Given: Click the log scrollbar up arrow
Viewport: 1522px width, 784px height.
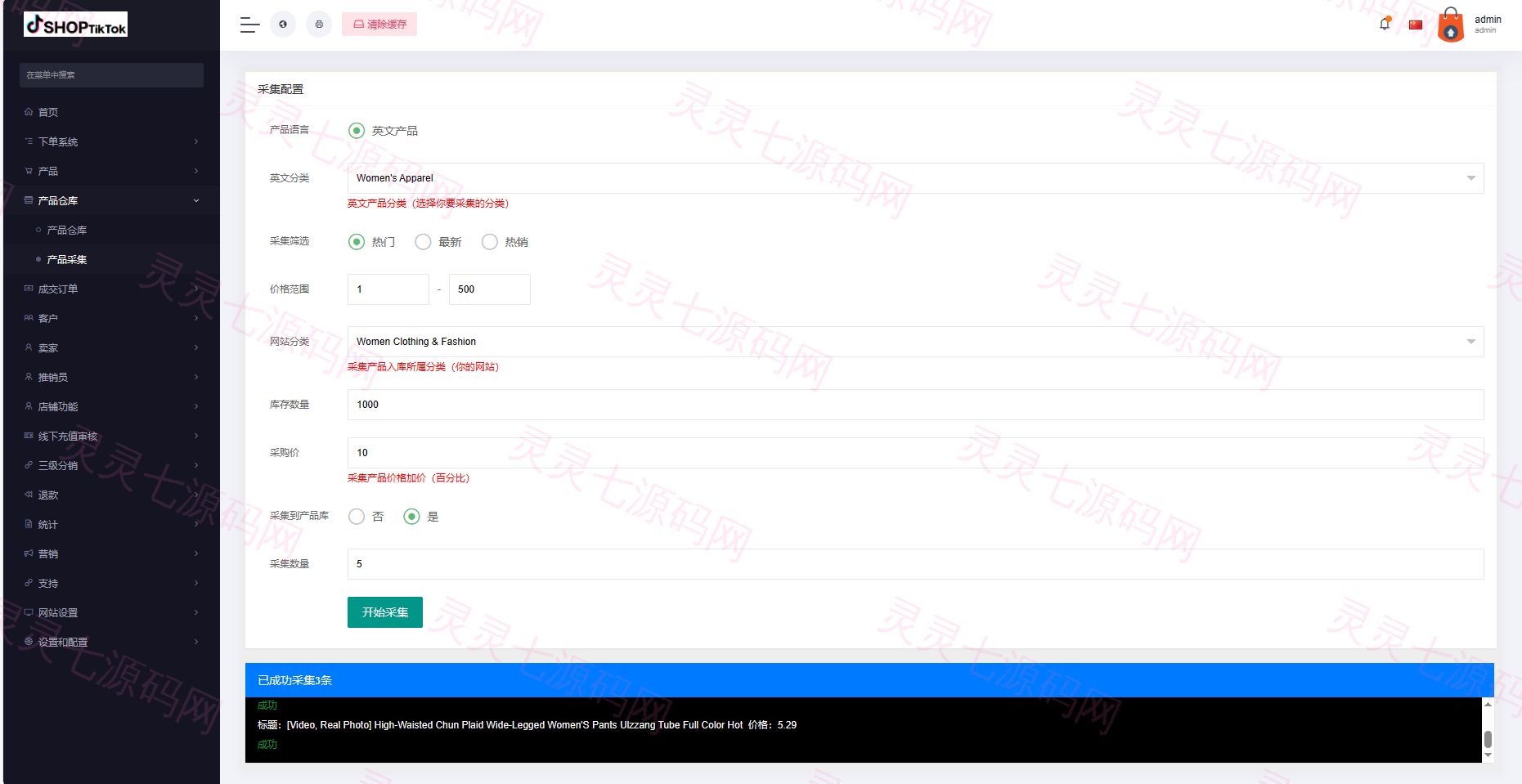Looking at the screenshot, I should (1488, 704).
